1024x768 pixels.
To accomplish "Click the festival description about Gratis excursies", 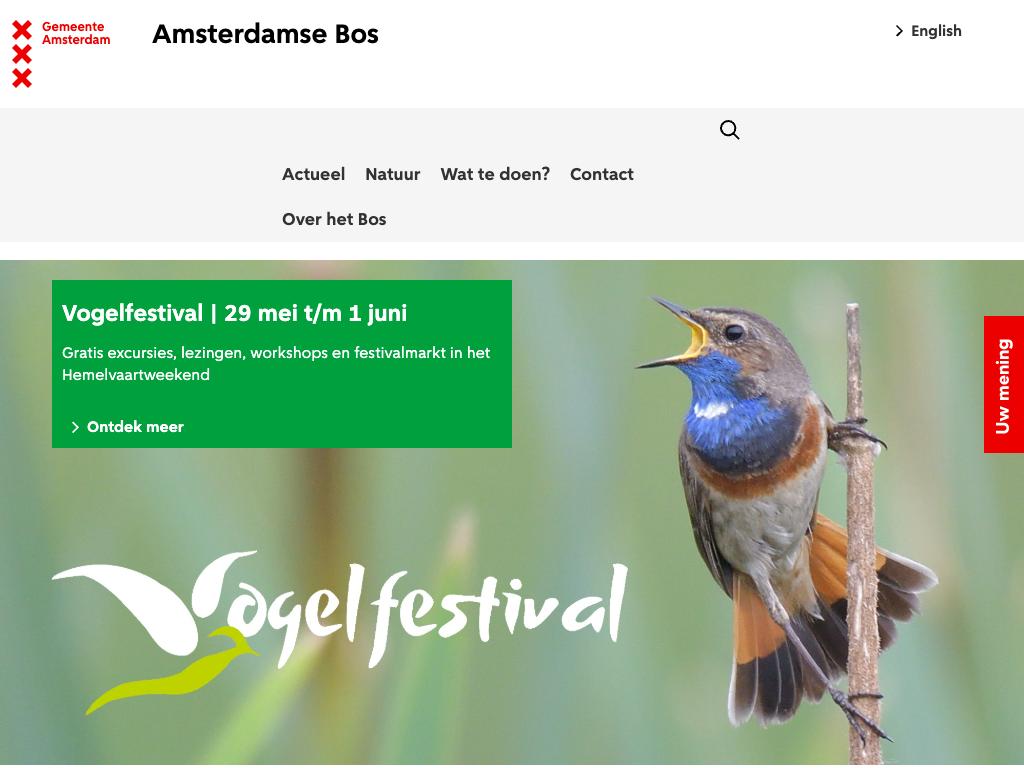I will point(276,364).
